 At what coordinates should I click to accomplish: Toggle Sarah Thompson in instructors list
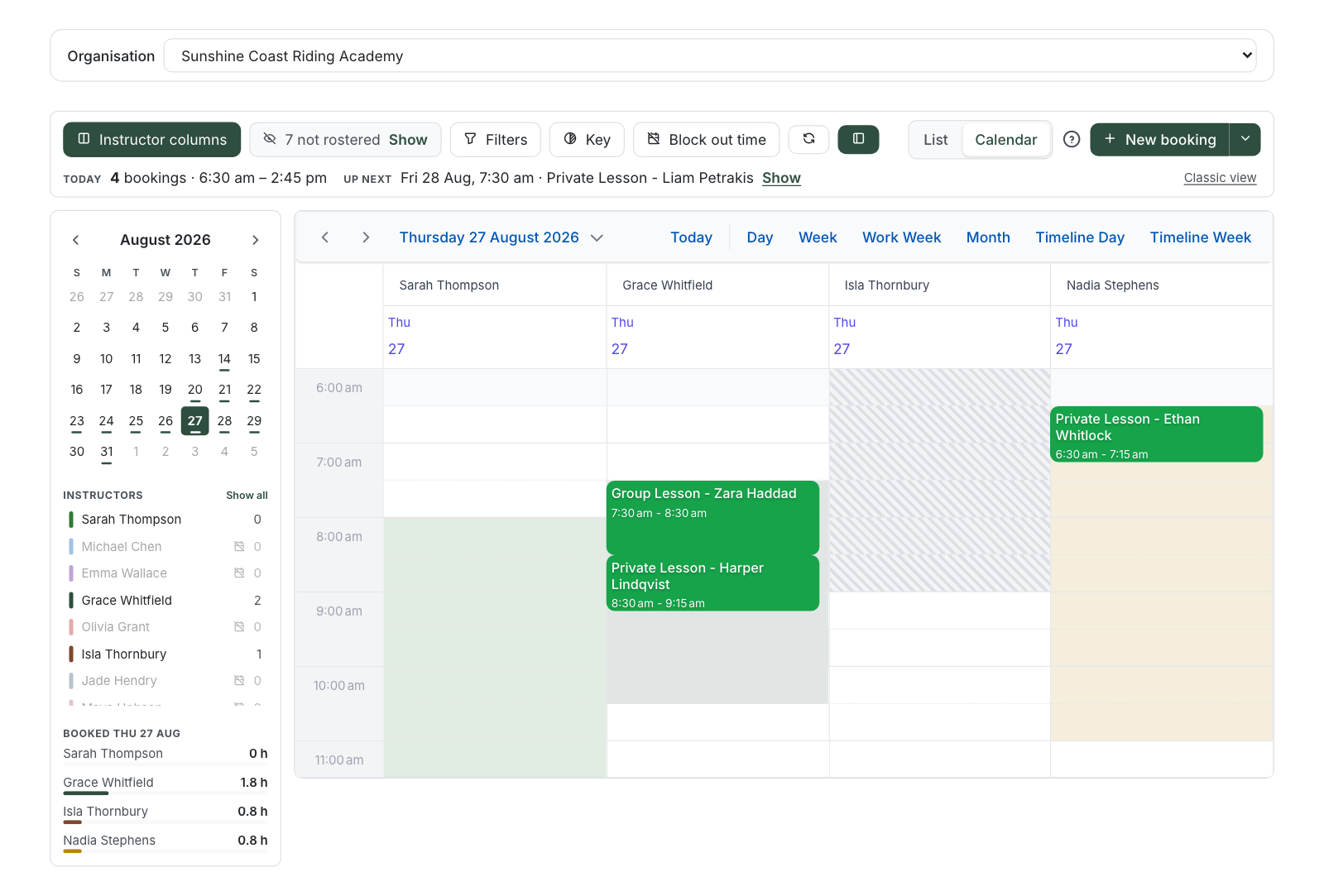pyautogui.click(x=165, y=520)
